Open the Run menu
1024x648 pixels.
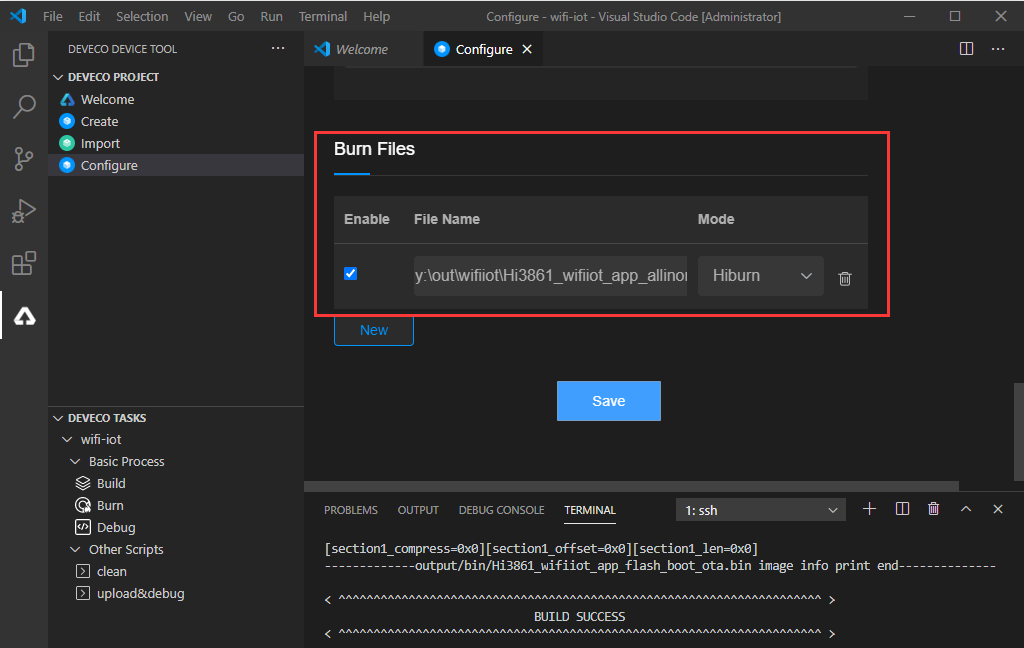click(272, 16)
